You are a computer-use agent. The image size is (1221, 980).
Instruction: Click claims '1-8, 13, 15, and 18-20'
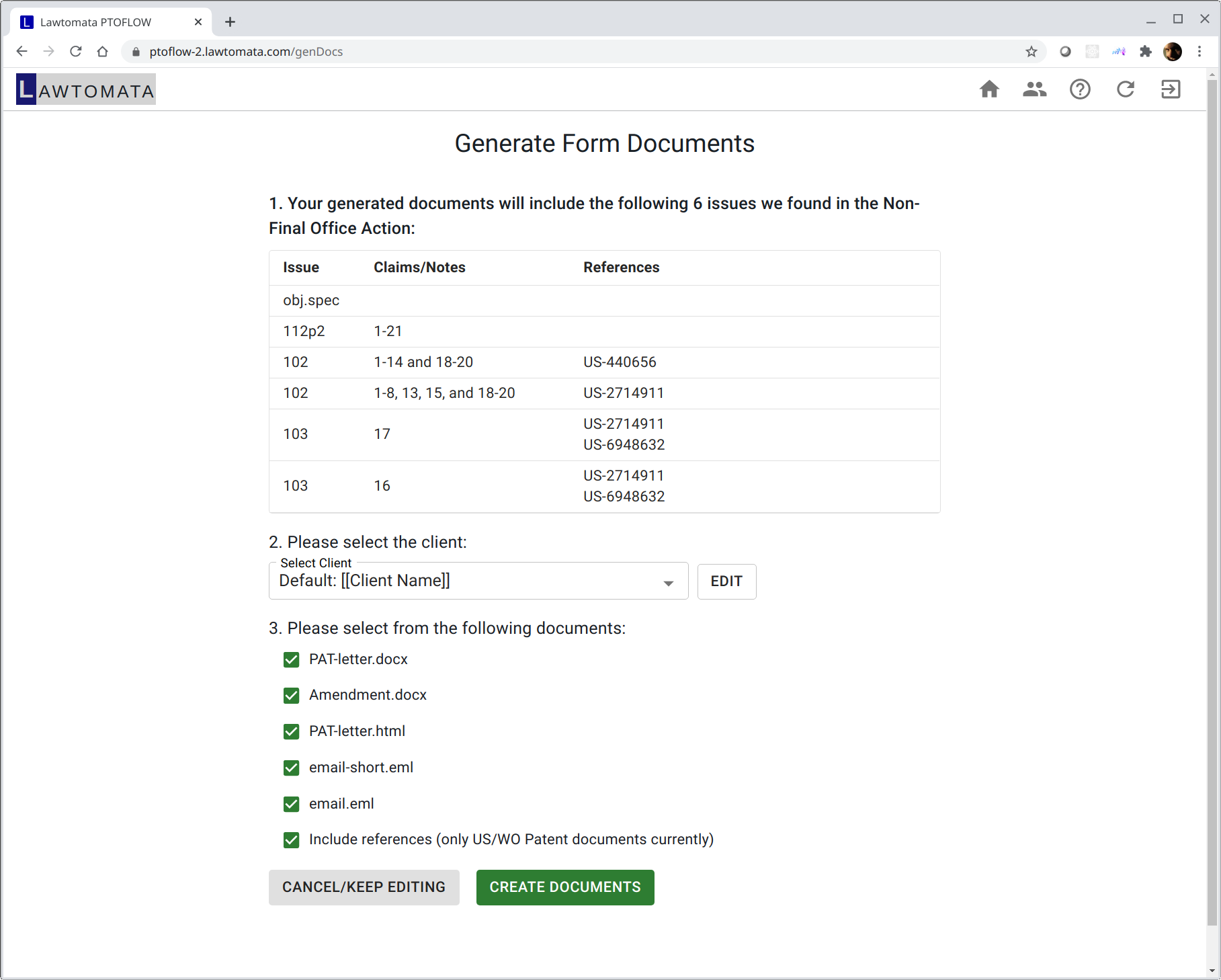(444, 393)
